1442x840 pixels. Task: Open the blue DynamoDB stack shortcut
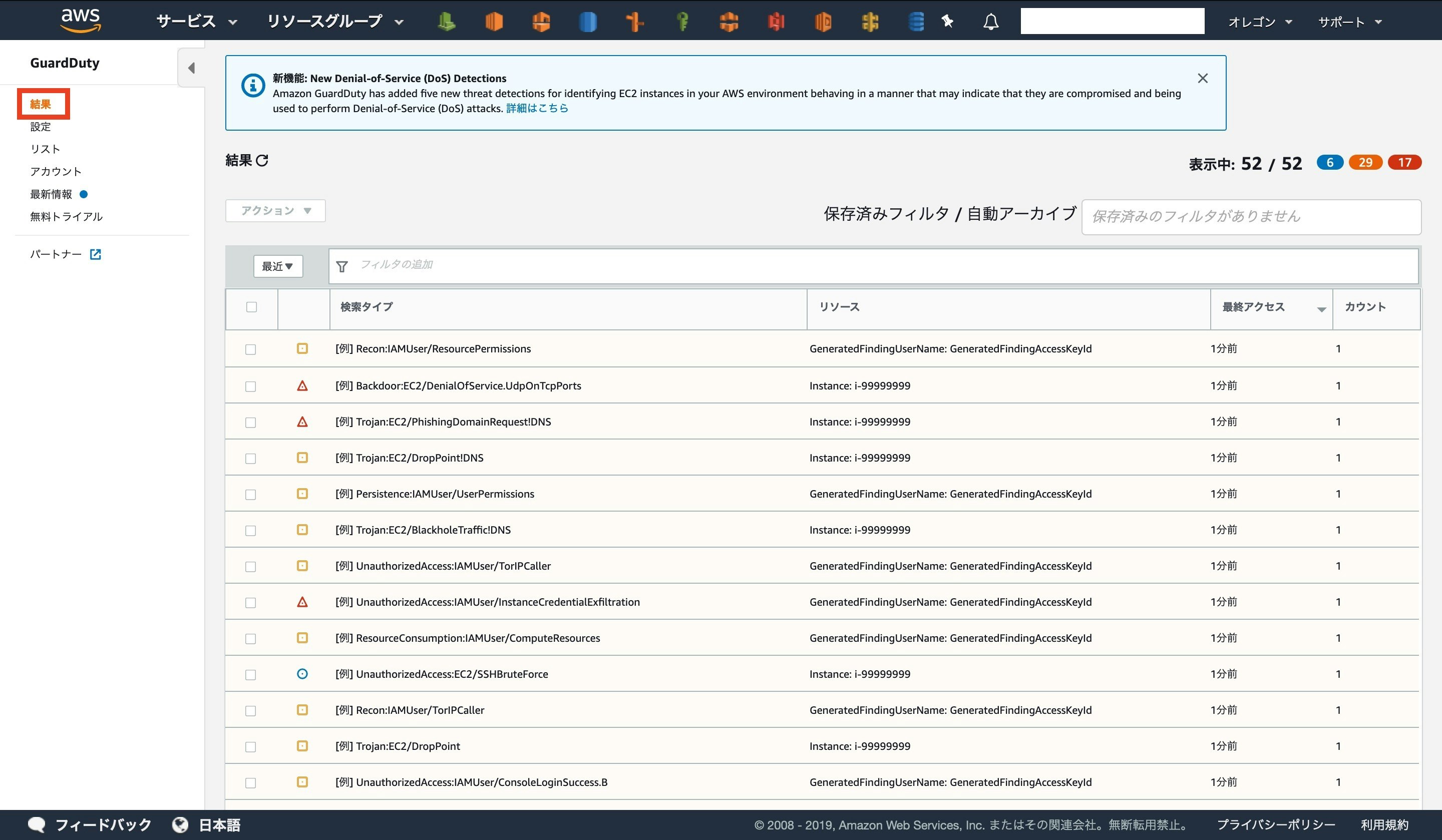point(917,23)
